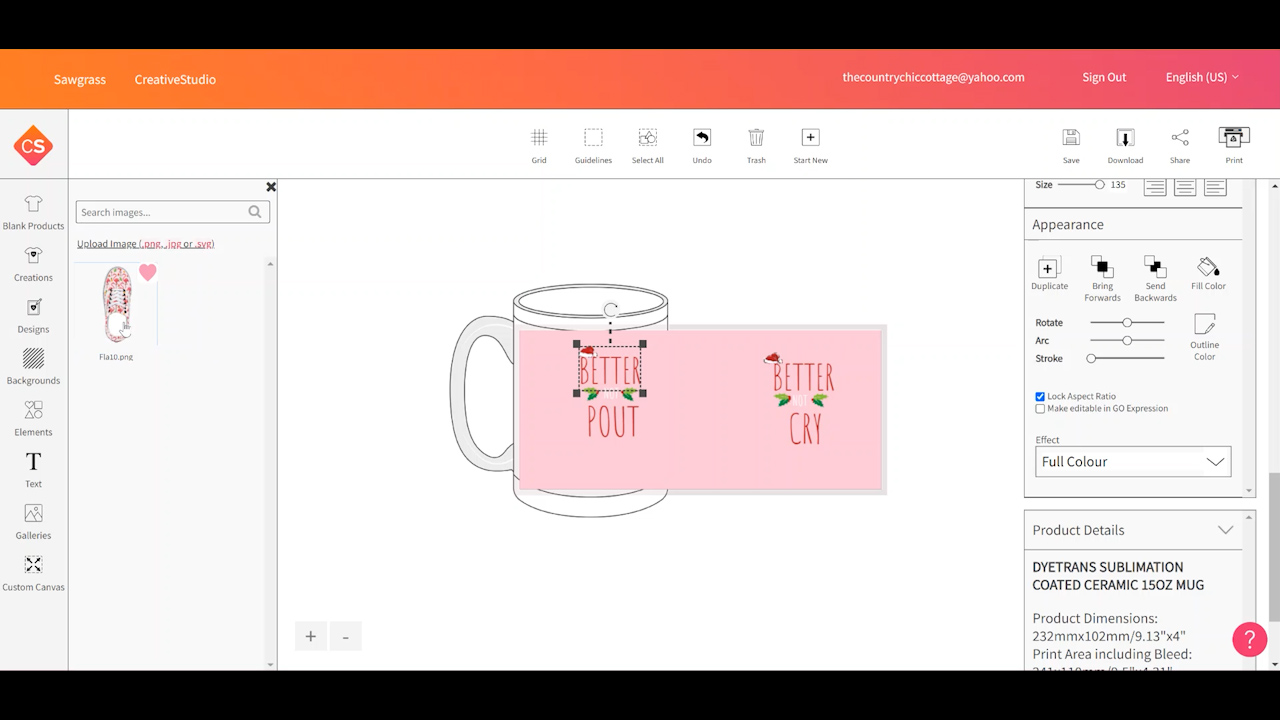Open Fill Color picker
The image size is (1280, 720).
tap(1208, 273)
